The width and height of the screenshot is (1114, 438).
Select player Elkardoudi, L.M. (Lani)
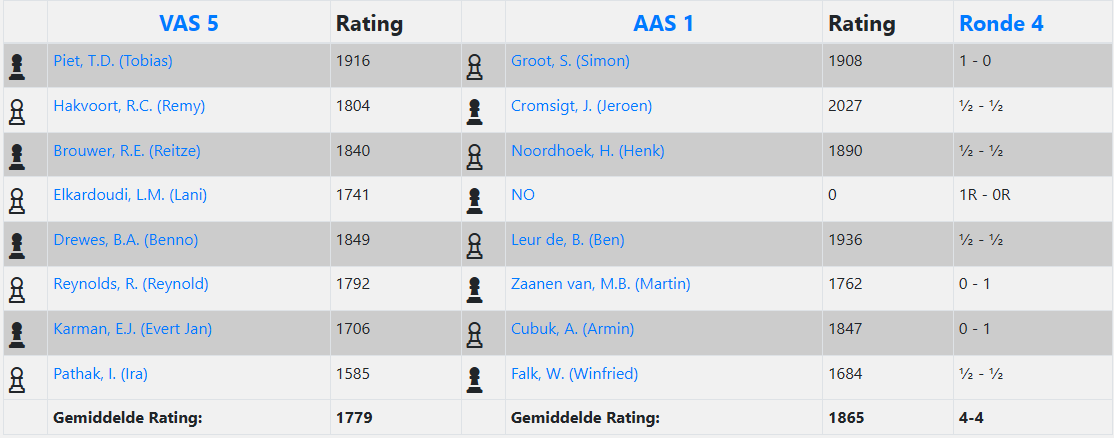(130, 195)
